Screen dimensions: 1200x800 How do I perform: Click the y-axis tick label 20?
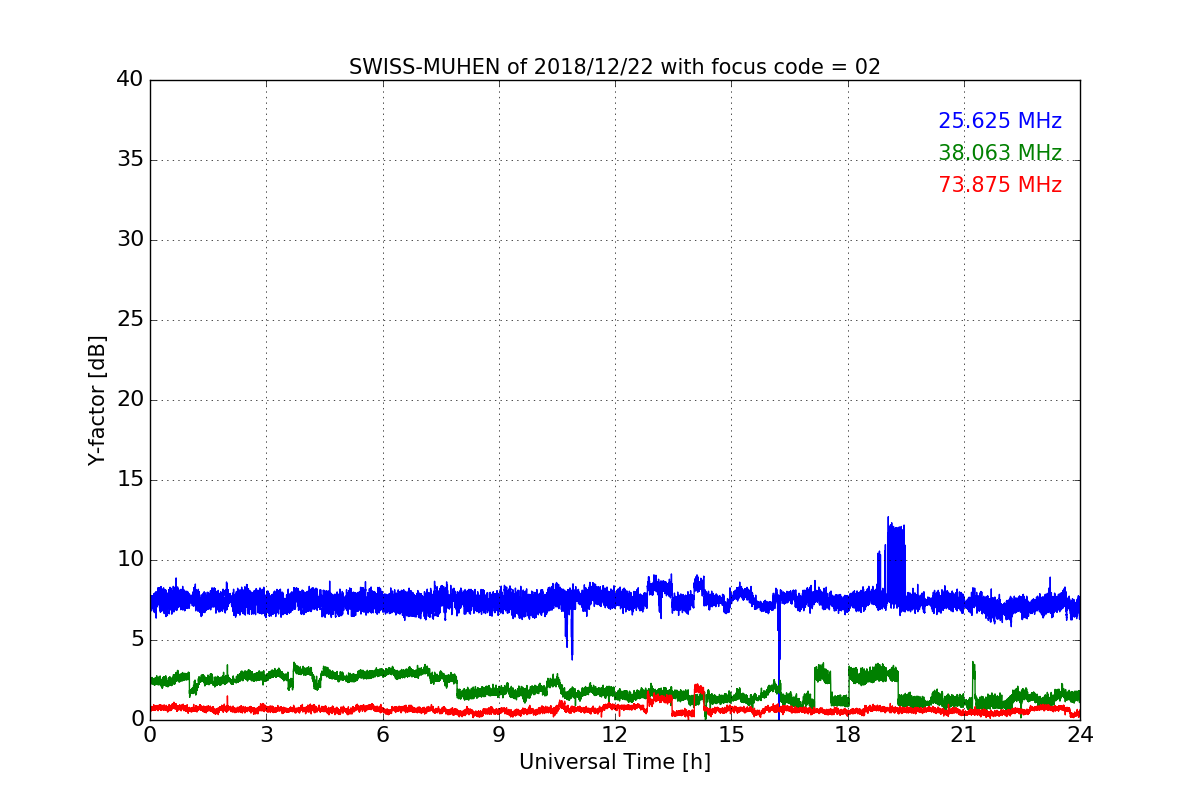pos(129,399)
